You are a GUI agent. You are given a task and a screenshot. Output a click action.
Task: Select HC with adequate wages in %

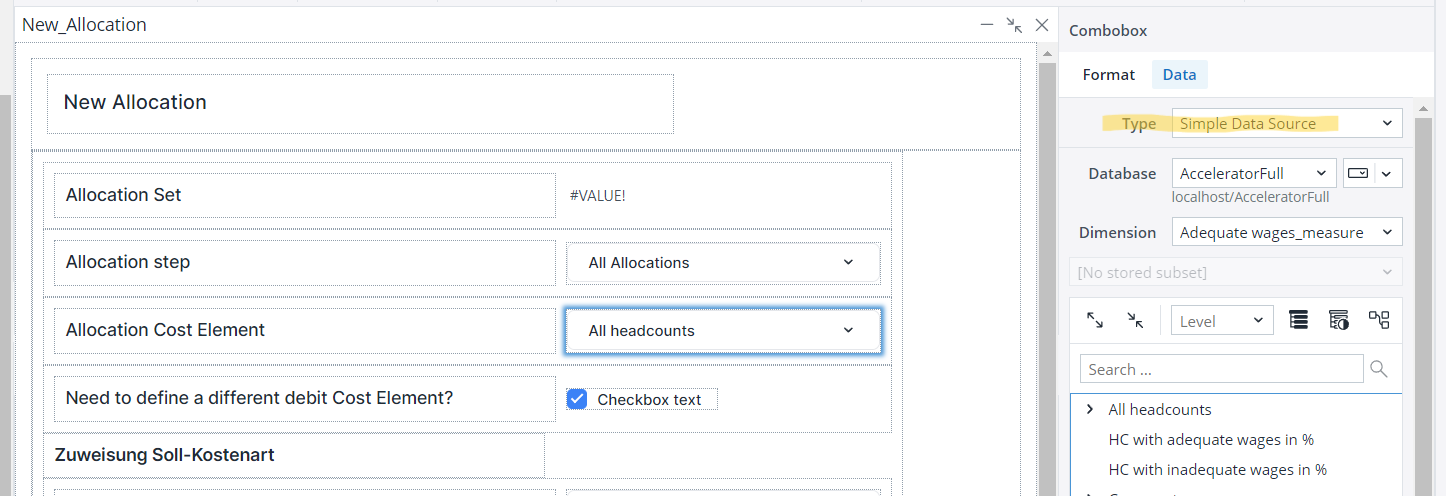1210,439
